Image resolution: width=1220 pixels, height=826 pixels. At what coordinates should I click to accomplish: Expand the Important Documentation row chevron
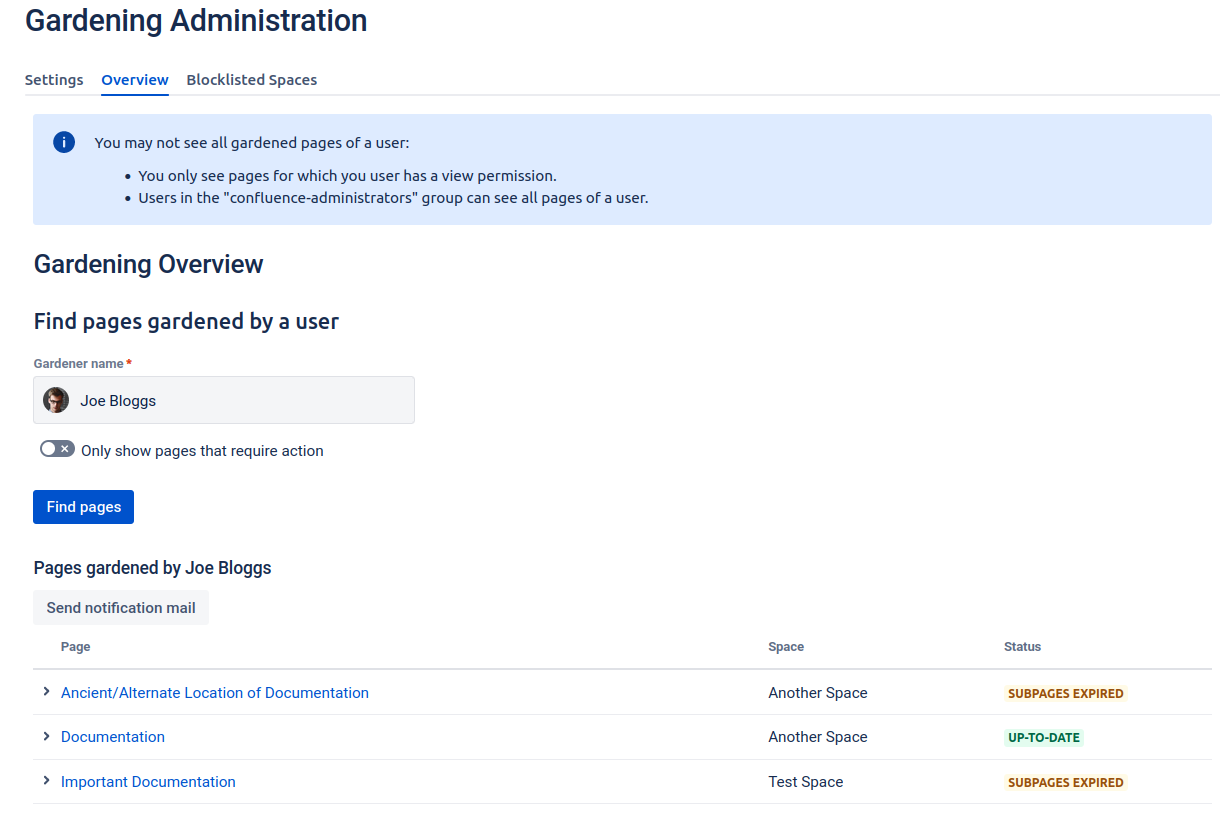46,781
